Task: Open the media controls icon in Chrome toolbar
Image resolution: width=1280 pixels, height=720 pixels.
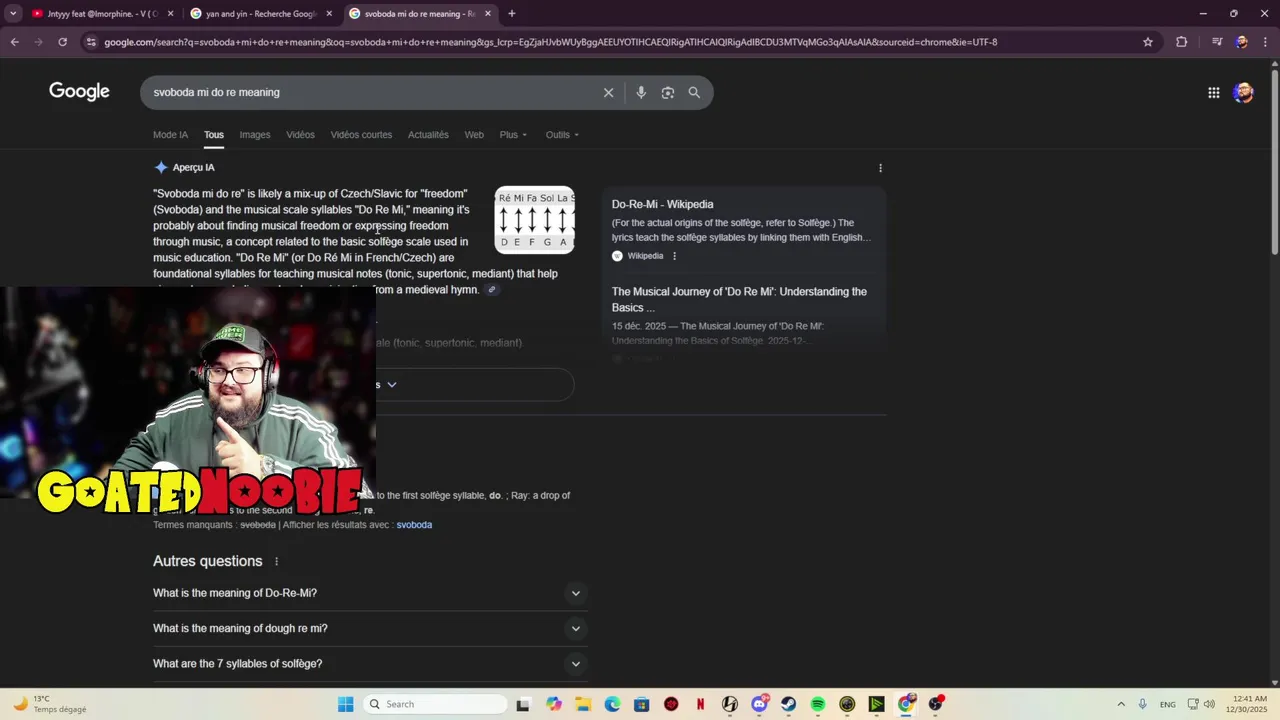Action: pyautogui.click(x=1217, y=42)
